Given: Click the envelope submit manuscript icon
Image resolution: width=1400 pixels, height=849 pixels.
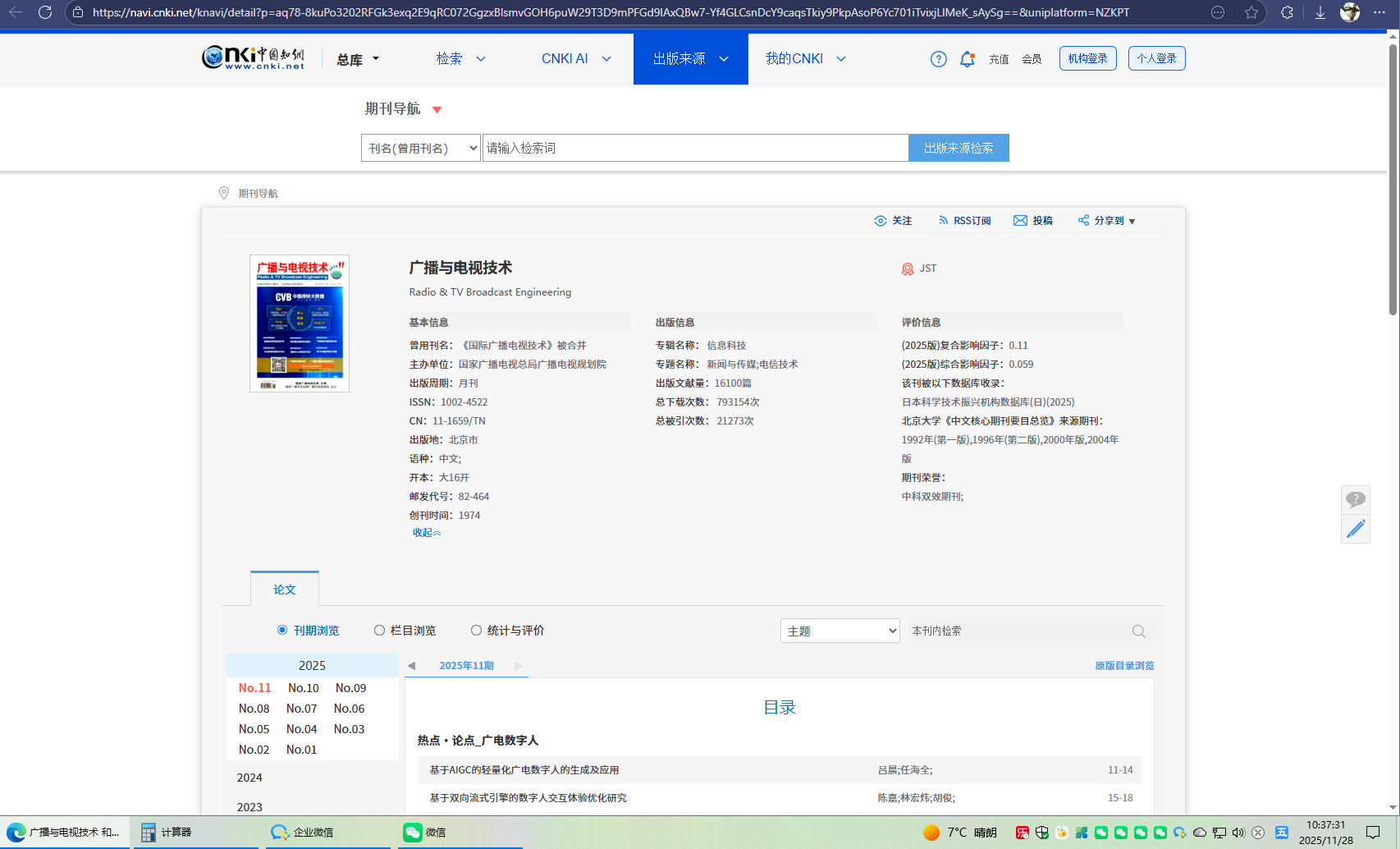Looking at the screenshot, I should coord(1020,221).
